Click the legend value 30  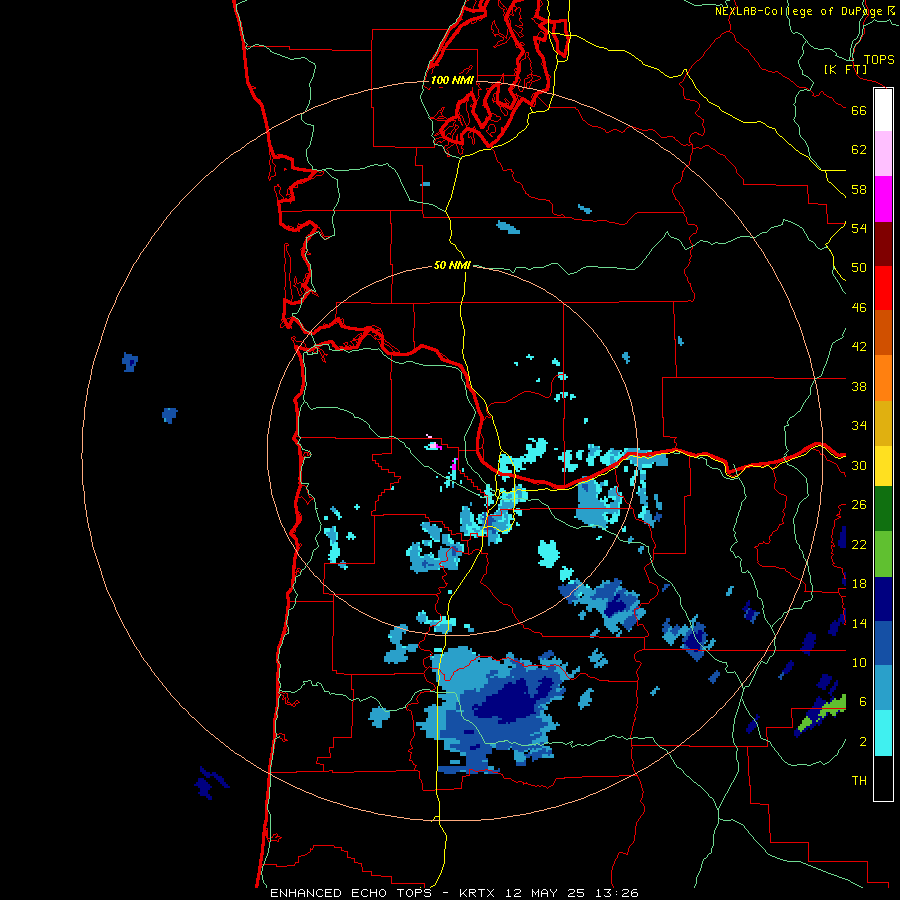859,465
